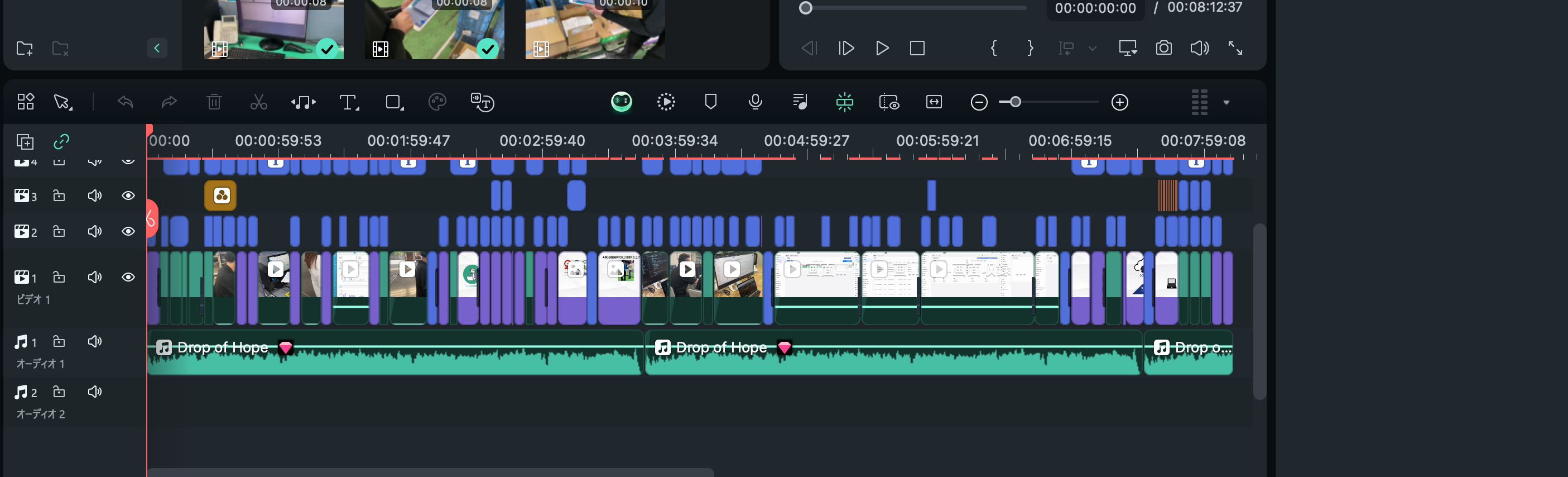
Task: Undo the last edit
Action: point(126,102)
